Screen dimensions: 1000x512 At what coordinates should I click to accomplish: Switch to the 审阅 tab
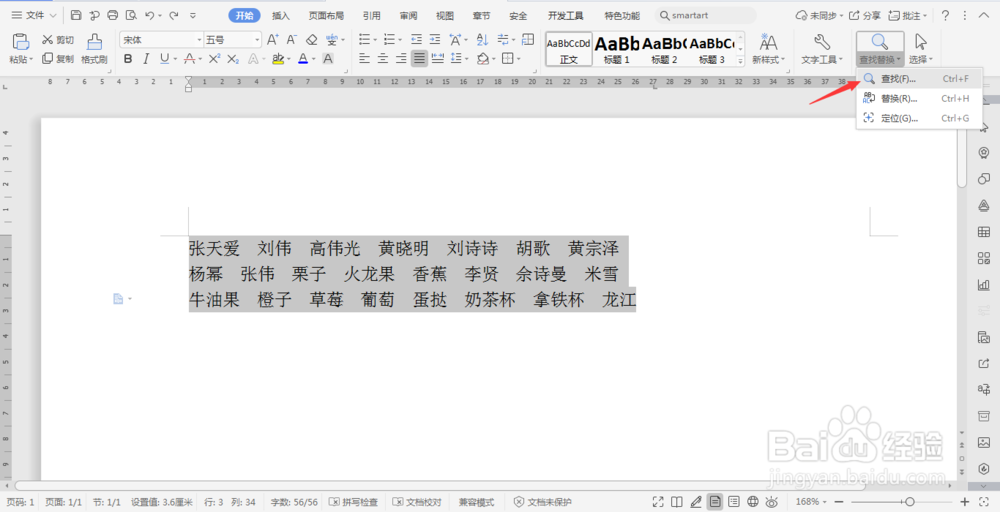pos(408,15)
